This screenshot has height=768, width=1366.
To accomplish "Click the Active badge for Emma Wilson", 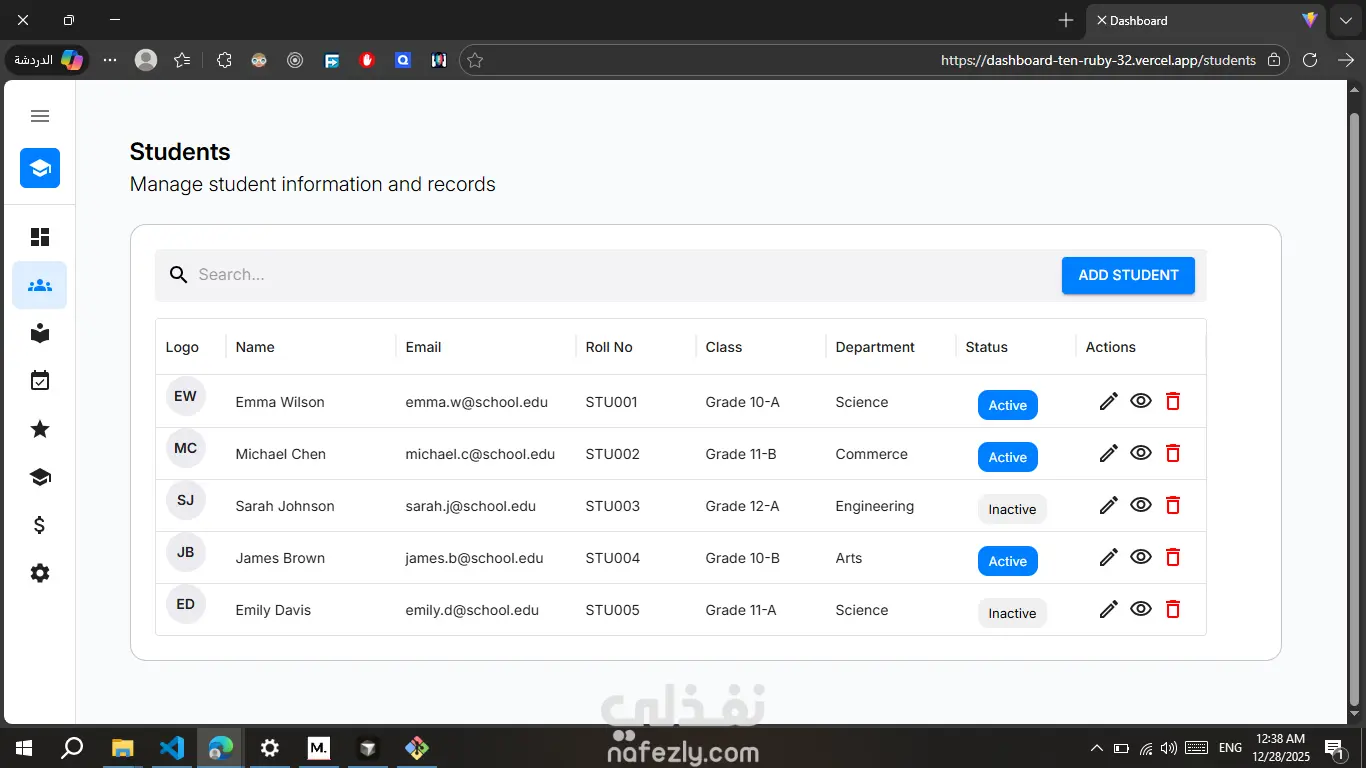I will pos(1008,405).
